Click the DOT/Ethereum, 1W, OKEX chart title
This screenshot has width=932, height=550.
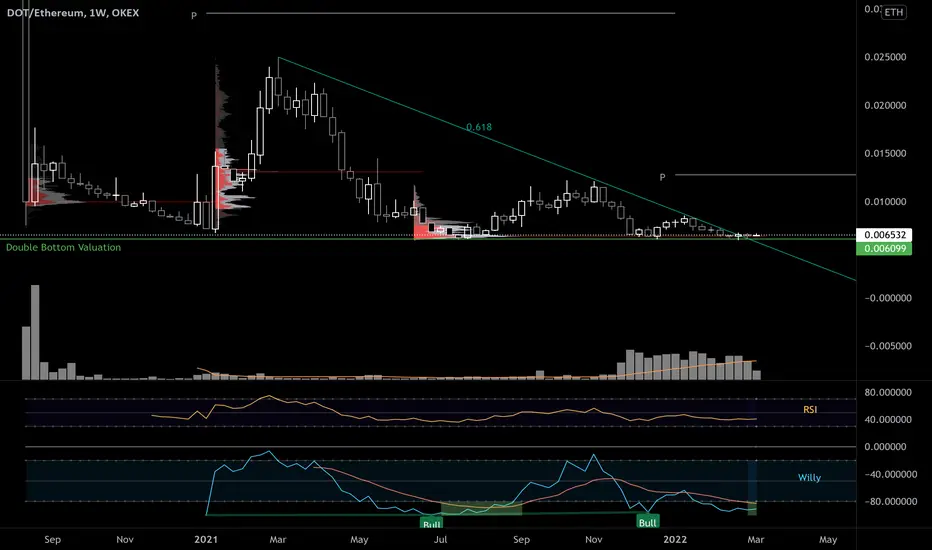pyautogui.click(x=73, y=12)
